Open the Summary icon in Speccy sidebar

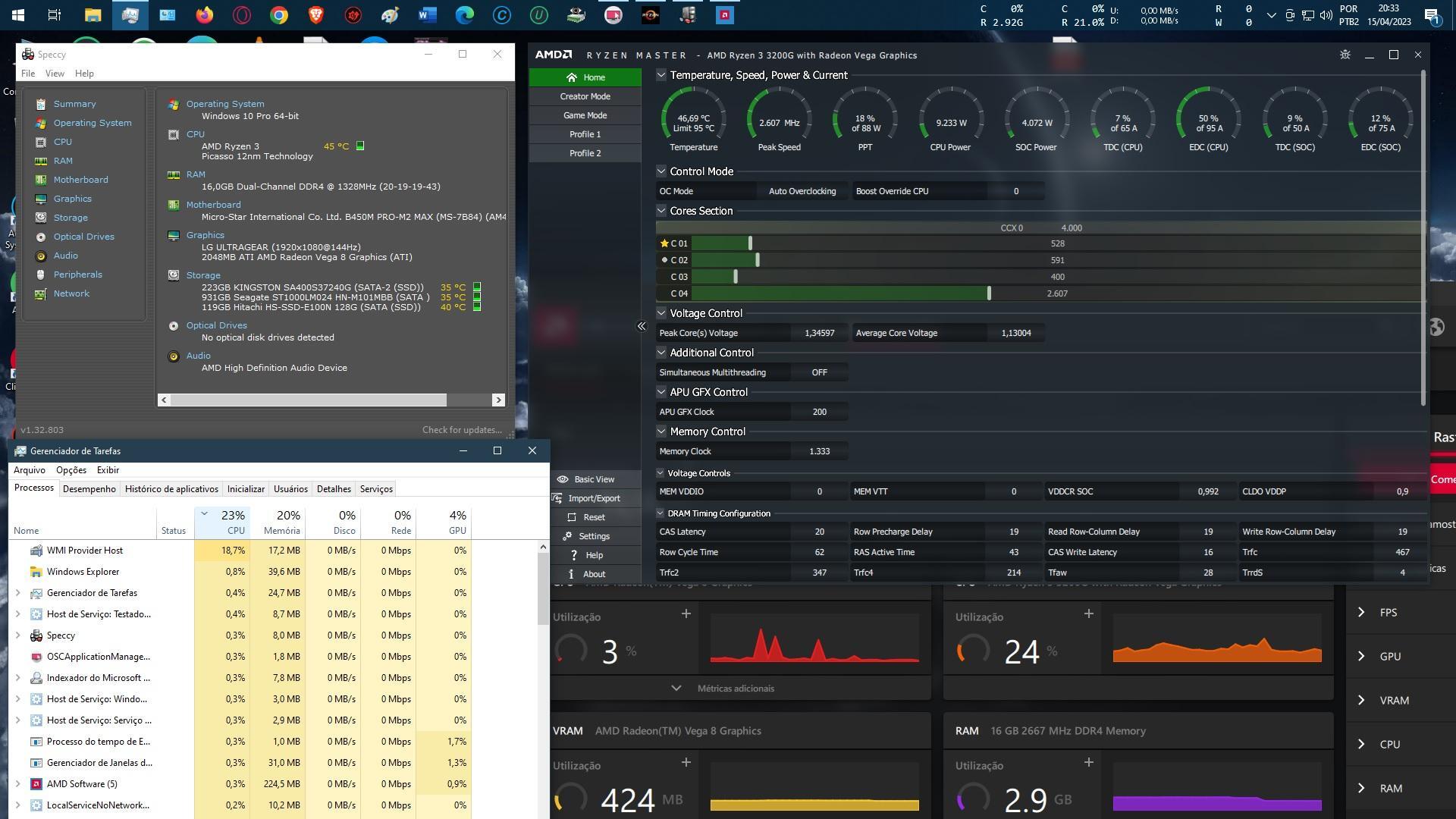[41, 104]
